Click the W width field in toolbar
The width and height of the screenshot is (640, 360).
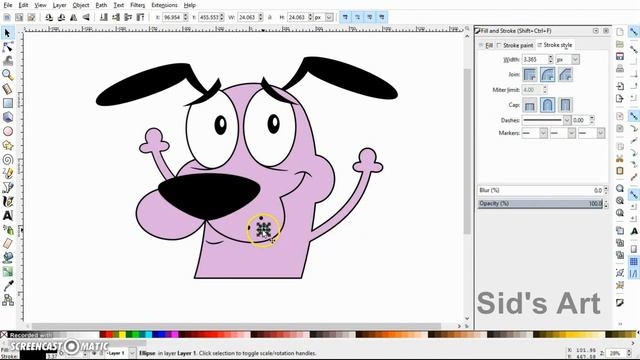(247, 17)
